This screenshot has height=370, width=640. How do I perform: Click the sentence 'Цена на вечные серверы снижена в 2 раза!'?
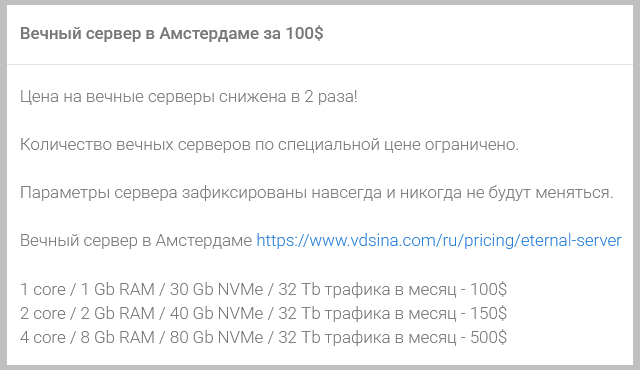189,97
